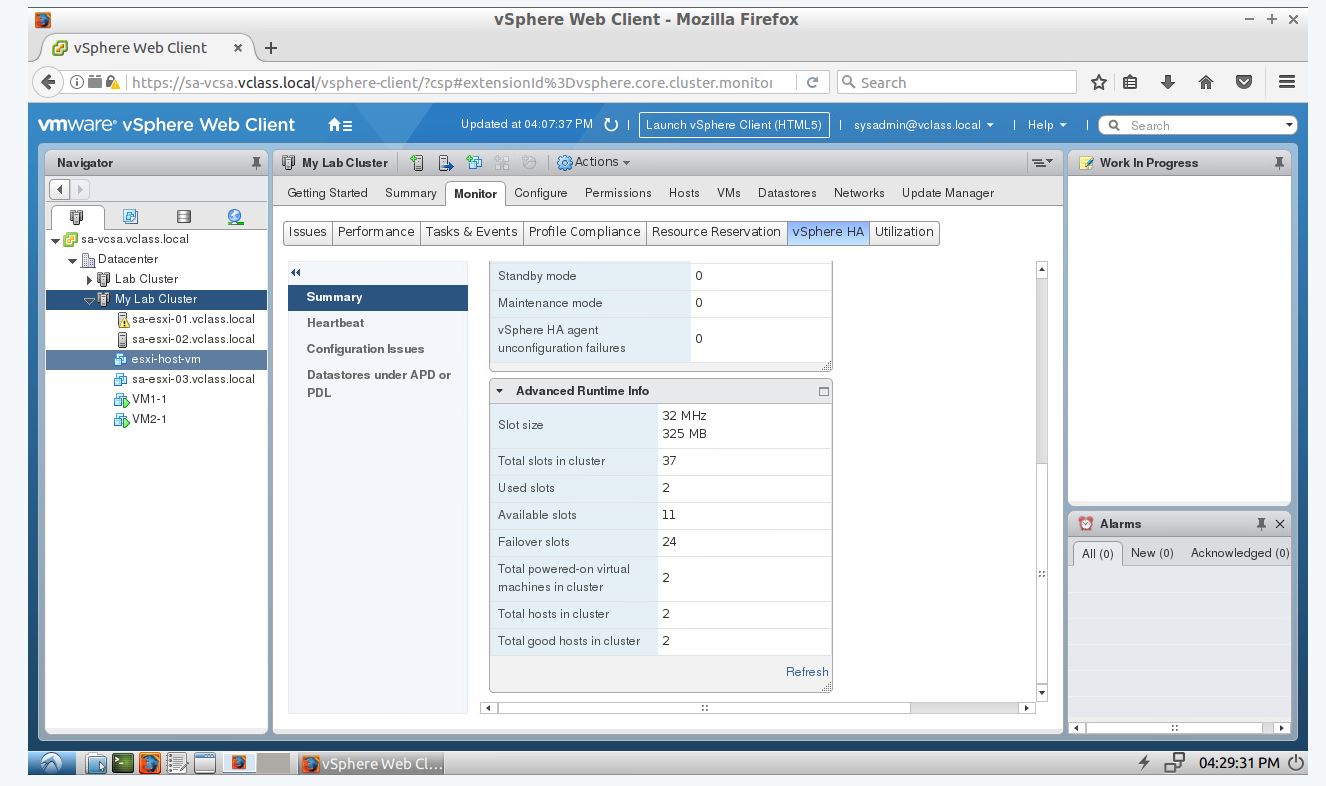Click the Add Host toolbar icon
The height and width of the screenshot is (786, 1326).
pyautogui.click(x=417, y=163)
